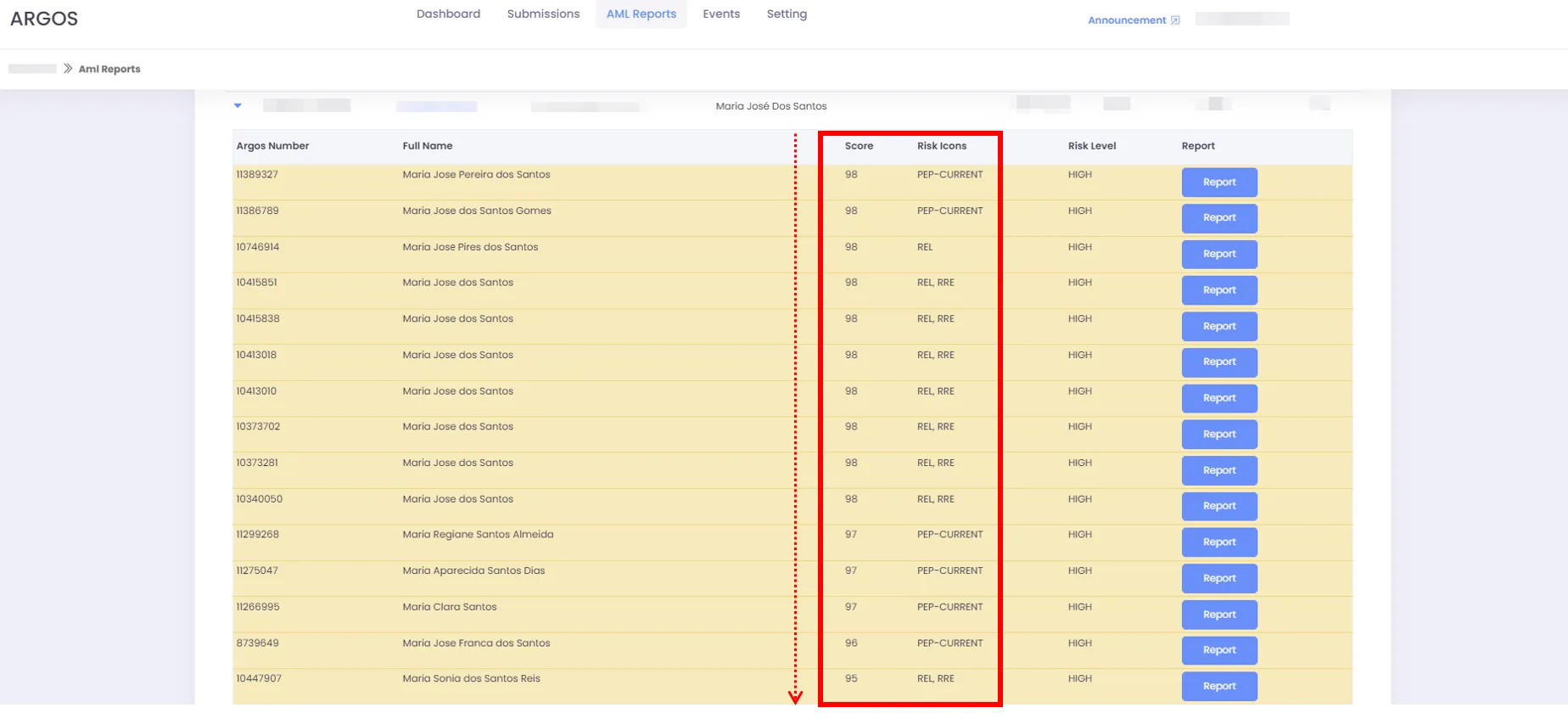Select name Maria Sonia dos Santos Reis

(x=471, y=679)
